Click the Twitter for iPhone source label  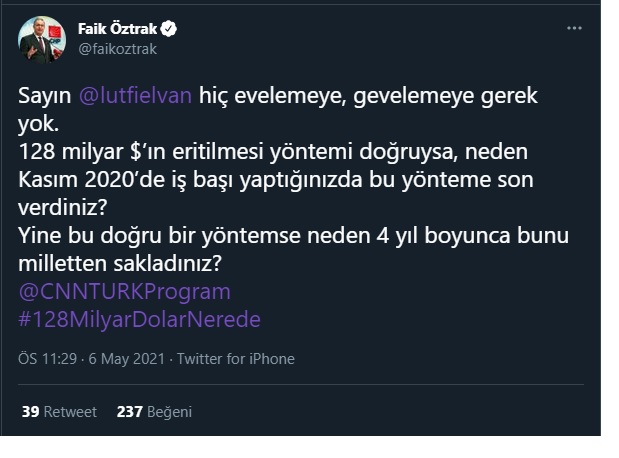point(236,359)
